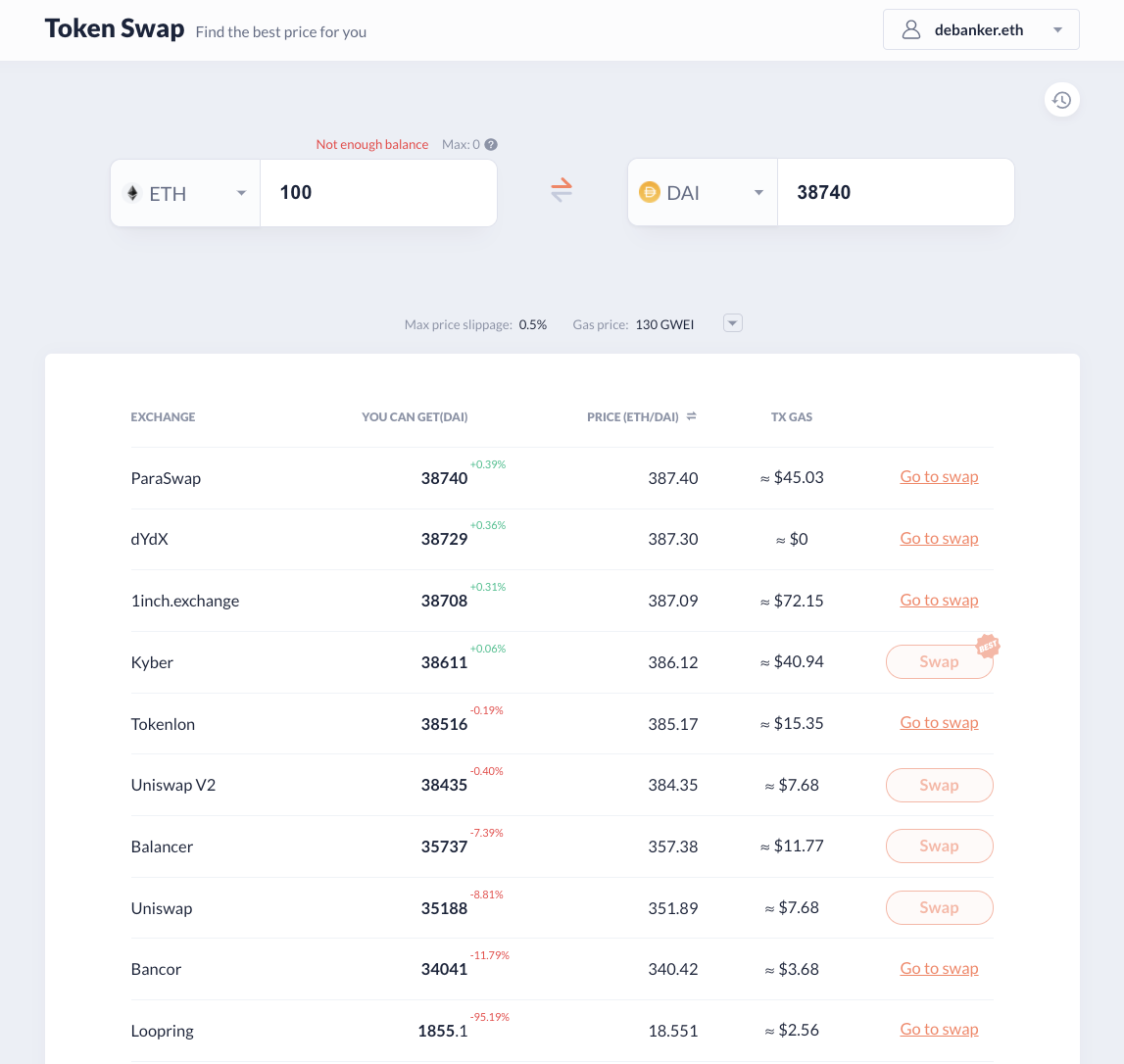
Task: Open the swap history clock icon
Action: click(x=1061, y=100)
